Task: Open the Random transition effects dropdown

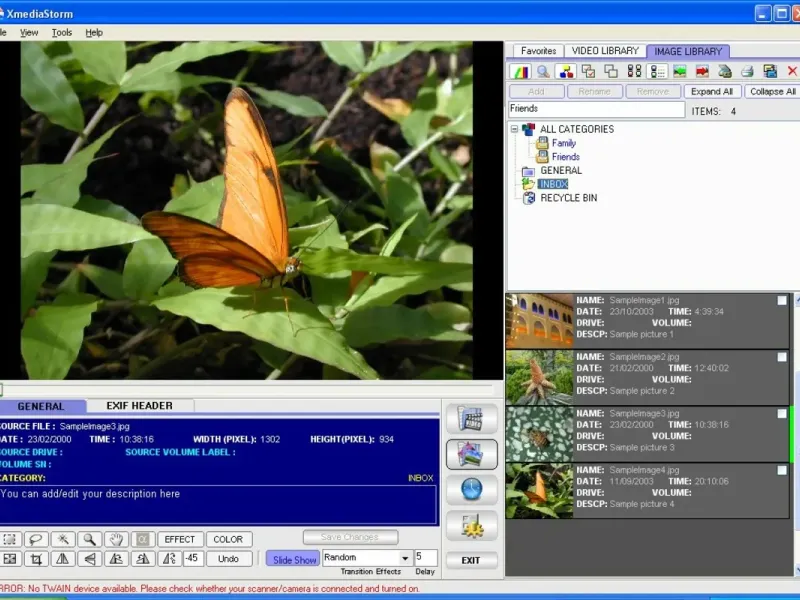Action: click(x=405, y=558)
